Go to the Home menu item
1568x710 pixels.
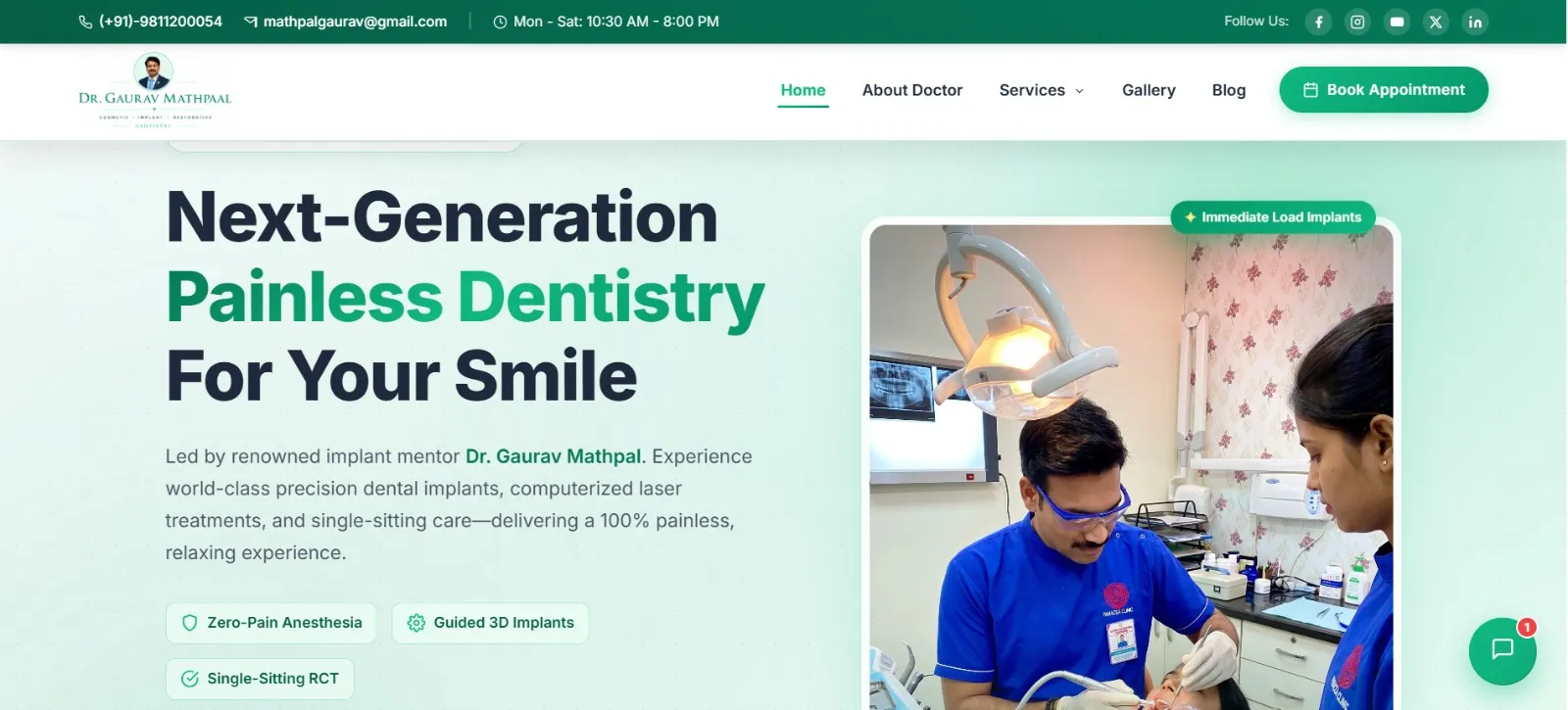[x=803, y=90]
